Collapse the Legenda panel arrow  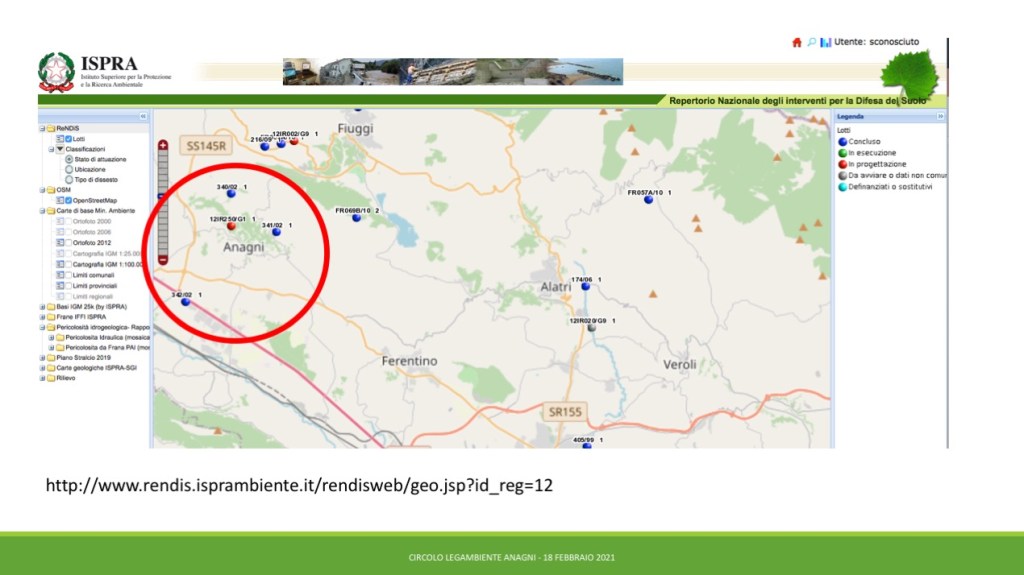tap(940, 117)
